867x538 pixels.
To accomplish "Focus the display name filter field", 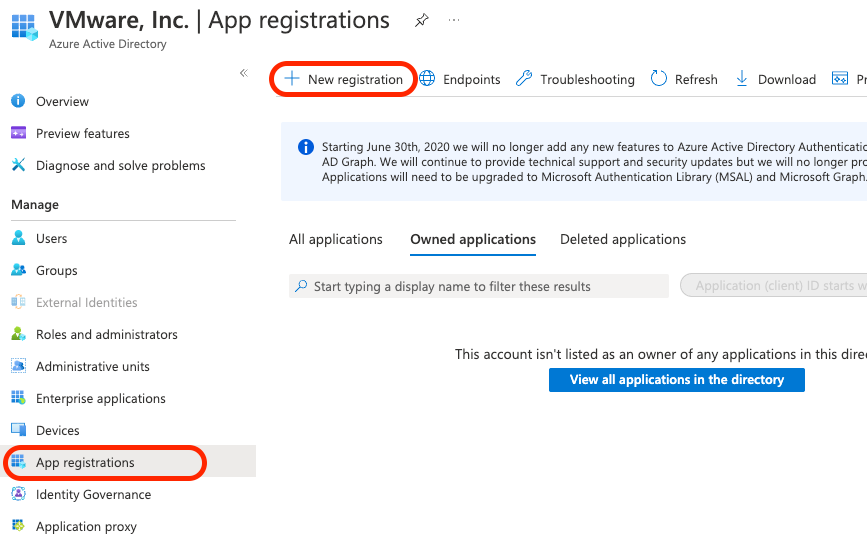I will point(479,286).
